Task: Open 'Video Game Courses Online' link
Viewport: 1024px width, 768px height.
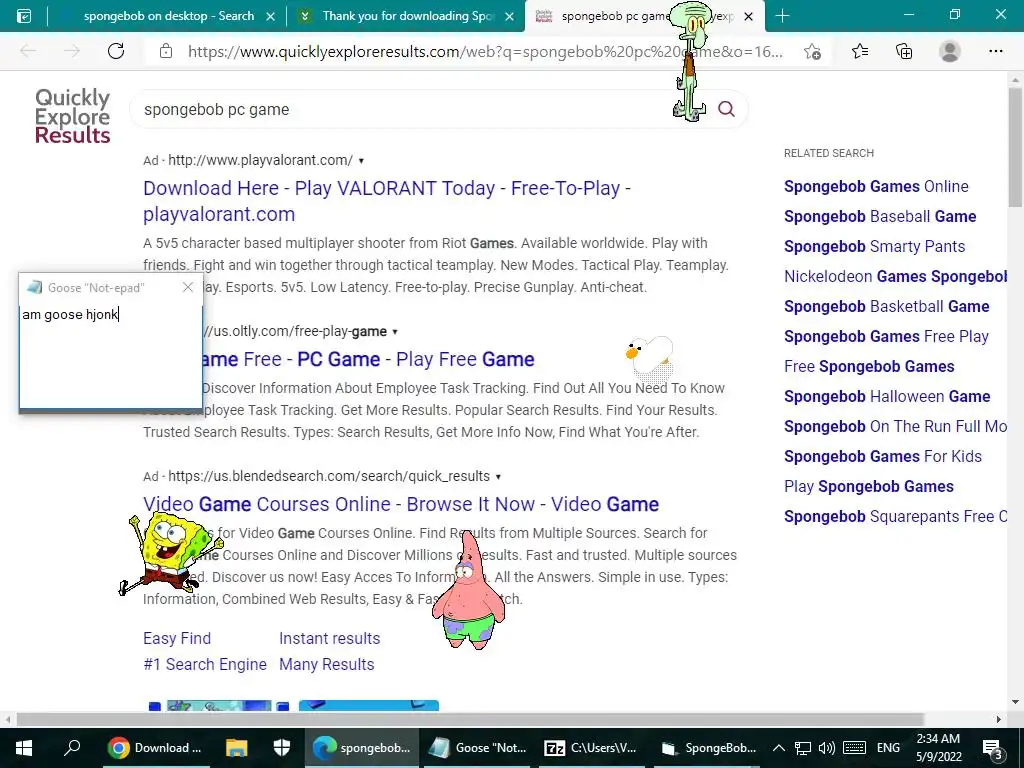Action: click(401, 504)
